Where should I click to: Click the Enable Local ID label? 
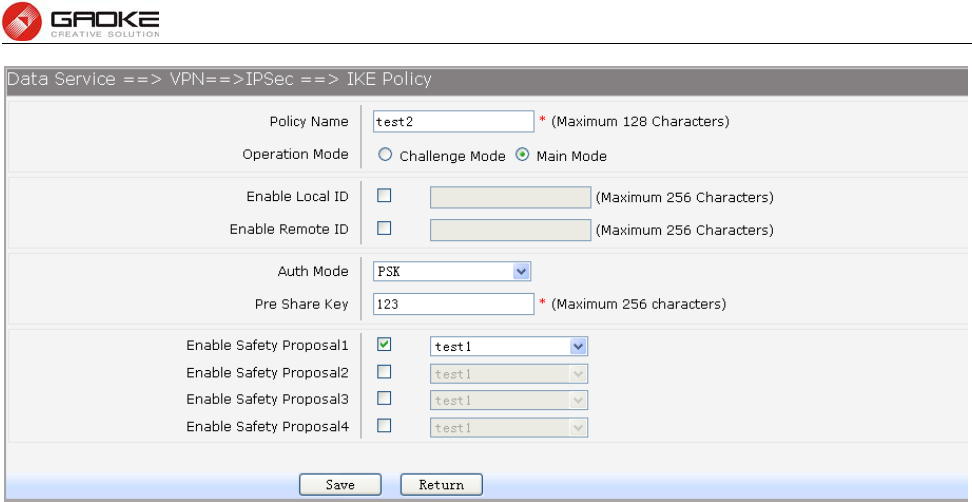298,196
